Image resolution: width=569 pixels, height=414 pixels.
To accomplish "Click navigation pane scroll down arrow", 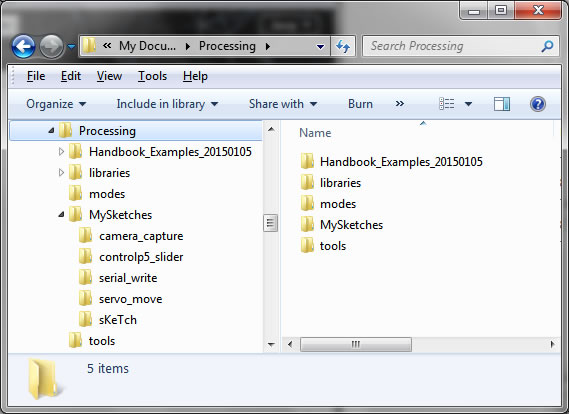I will coord(271,344).
